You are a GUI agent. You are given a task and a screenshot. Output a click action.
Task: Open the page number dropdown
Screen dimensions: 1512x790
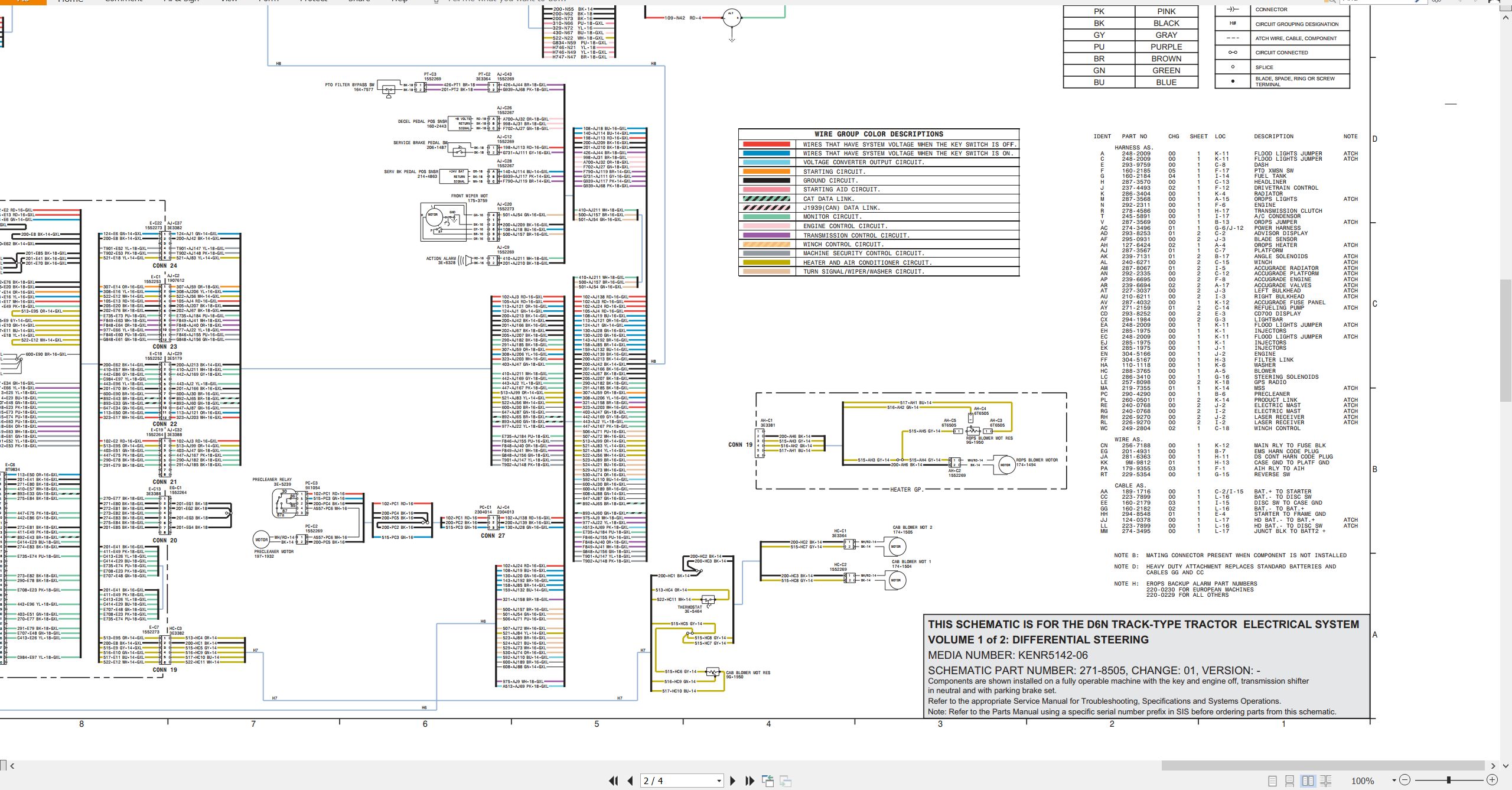[x=719, y=781]
